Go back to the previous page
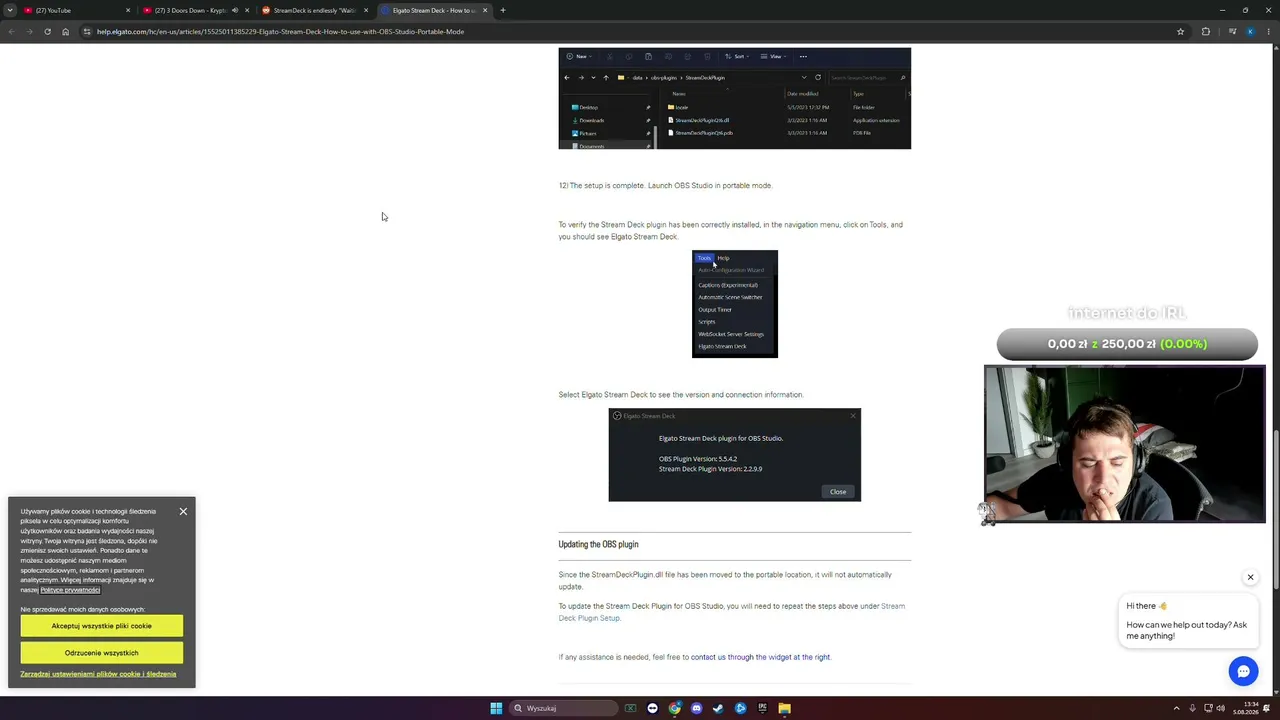 [11, 31]
